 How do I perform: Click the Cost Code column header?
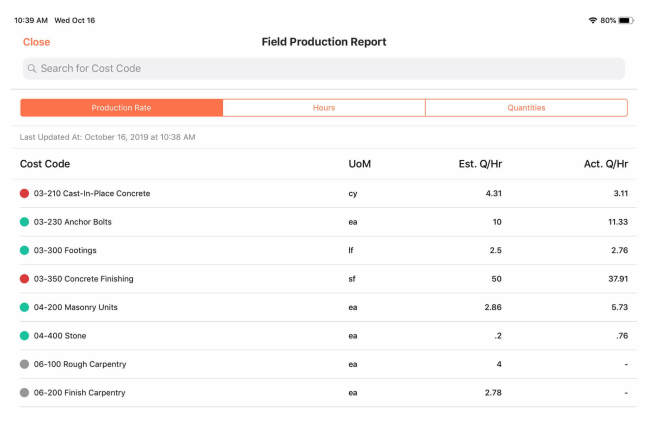pos(45,164)
